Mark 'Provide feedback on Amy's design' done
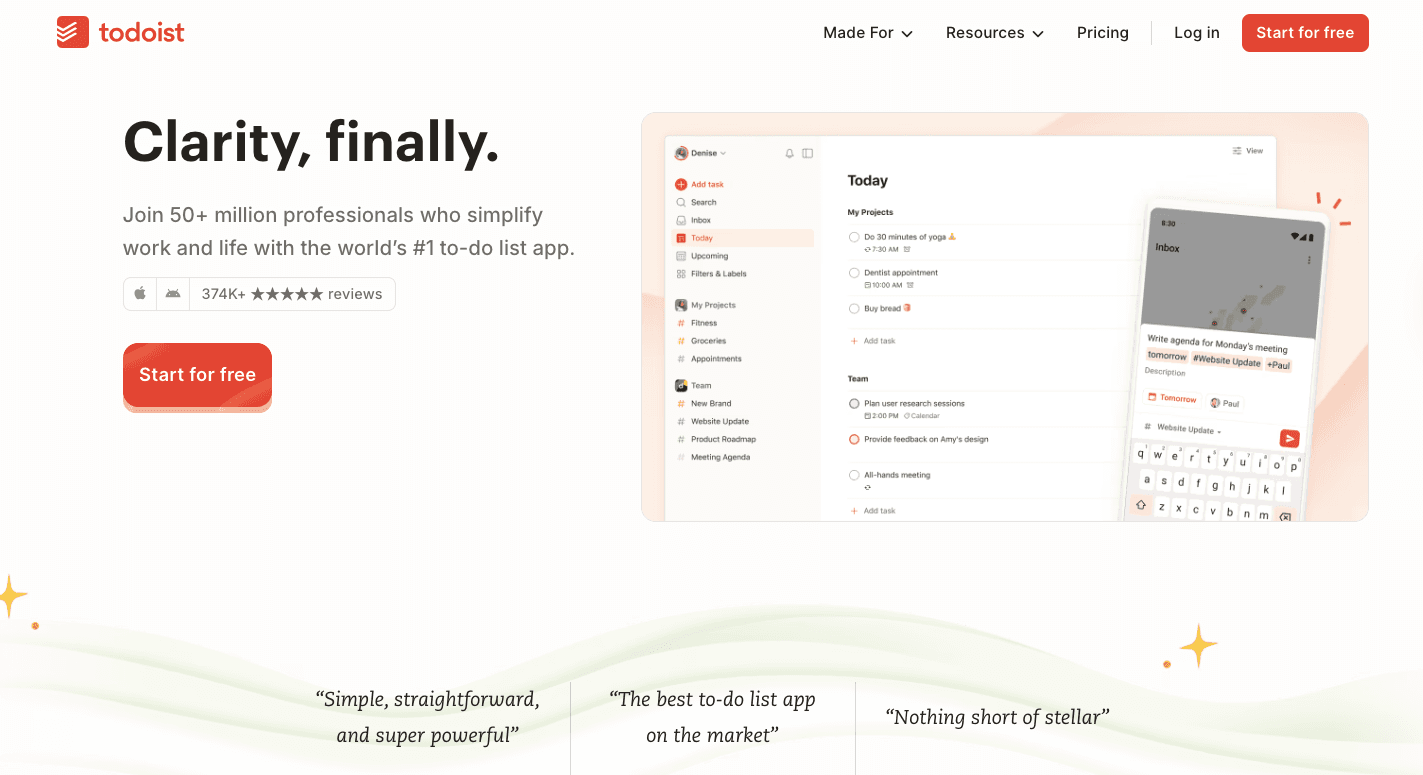 [853, 438]
